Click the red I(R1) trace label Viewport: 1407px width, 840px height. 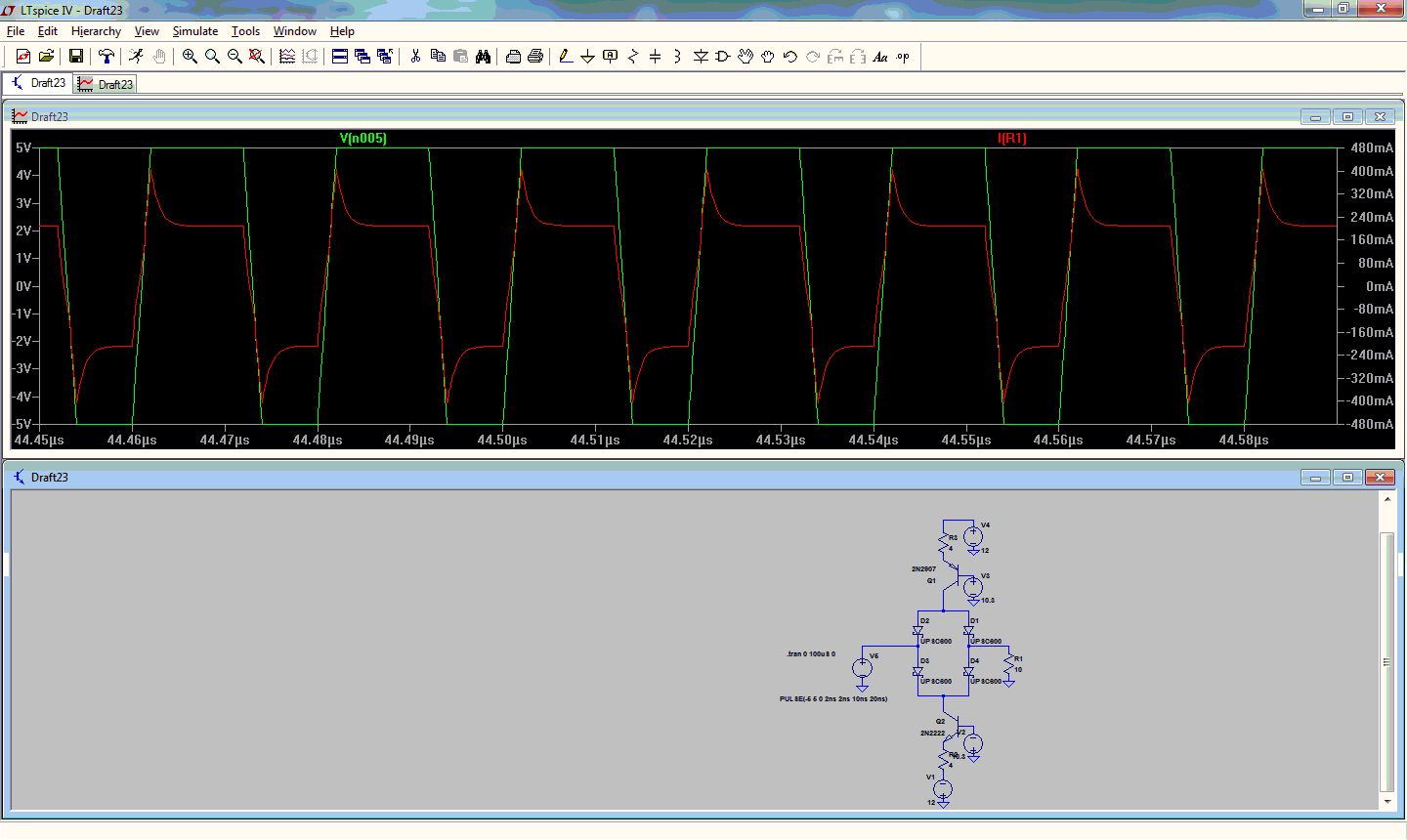pos(1011,139)
